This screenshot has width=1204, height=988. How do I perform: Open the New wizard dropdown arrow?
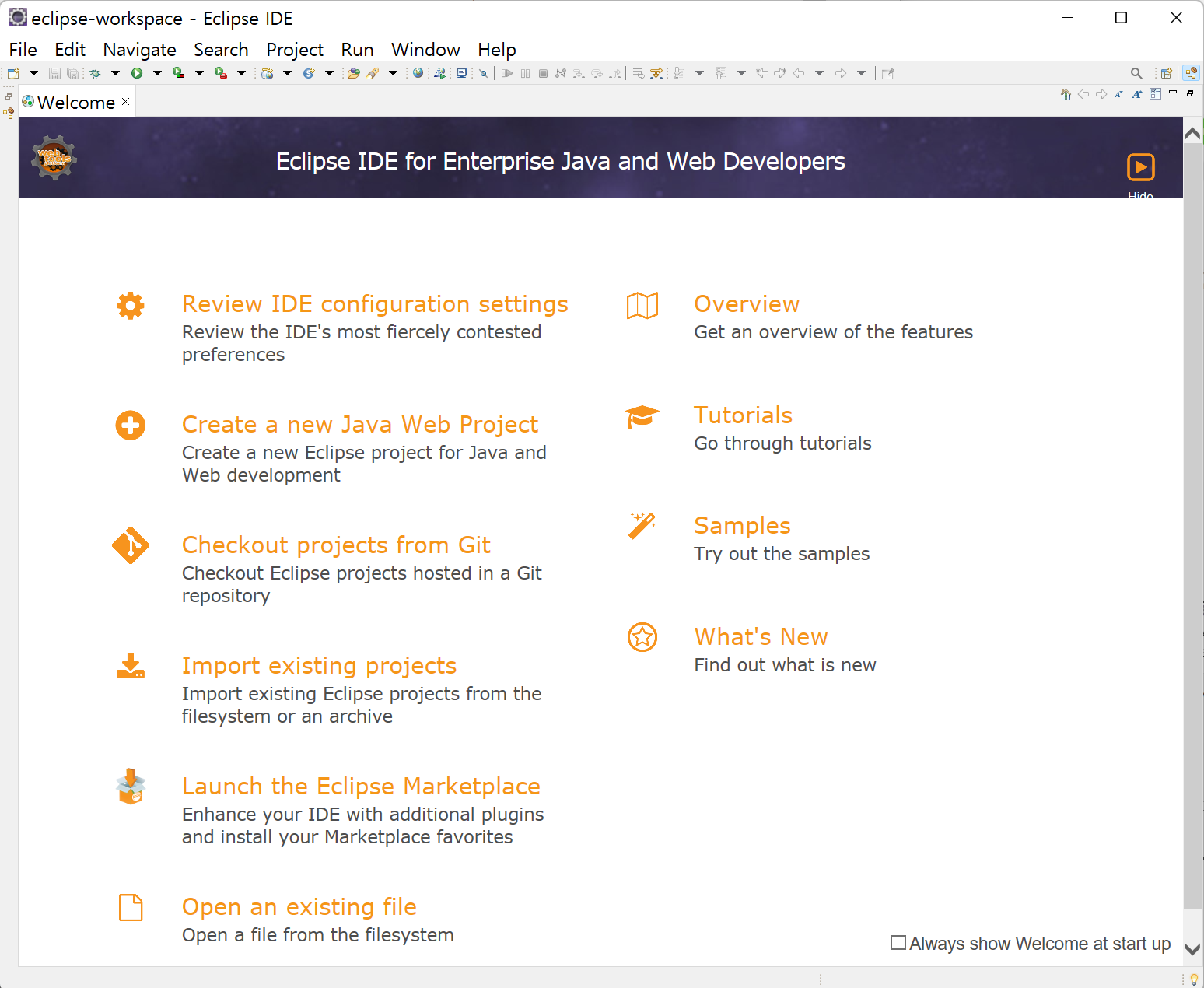[x=33, y=73]
